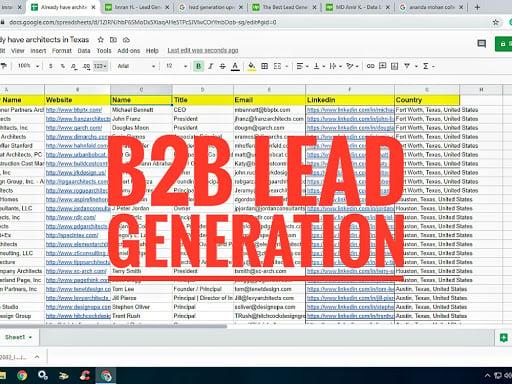Open the Insert menu
The image size is (512, 384).
click(x=38, y=51)
